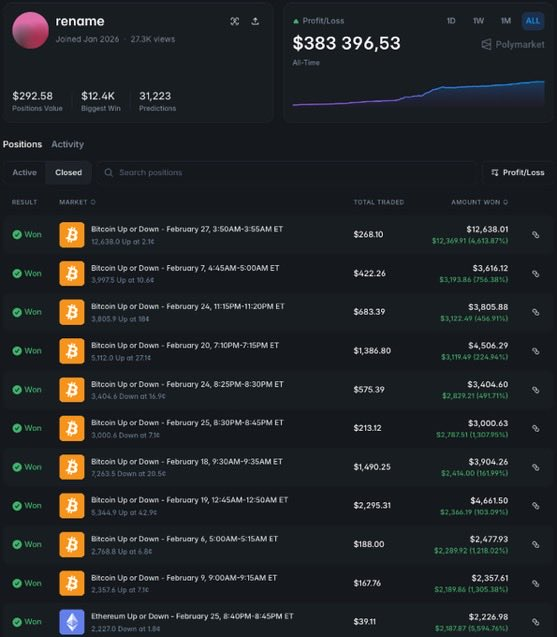Viewport: 557px width, 637px height.
Task: Open Bitcoin Up or Down February 27, 3:50AM market
Action: click(187, 229)
